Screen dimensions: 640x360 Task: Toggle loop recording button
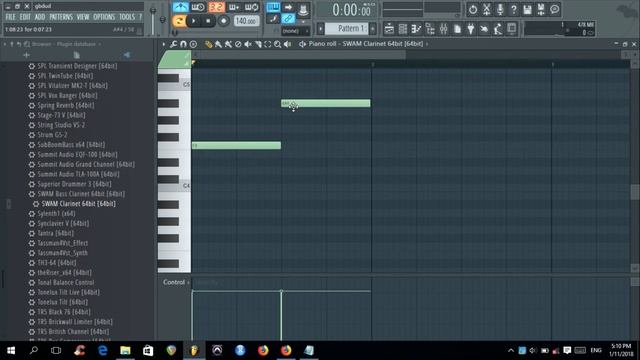pyautogui.click(x=251, y=7)
